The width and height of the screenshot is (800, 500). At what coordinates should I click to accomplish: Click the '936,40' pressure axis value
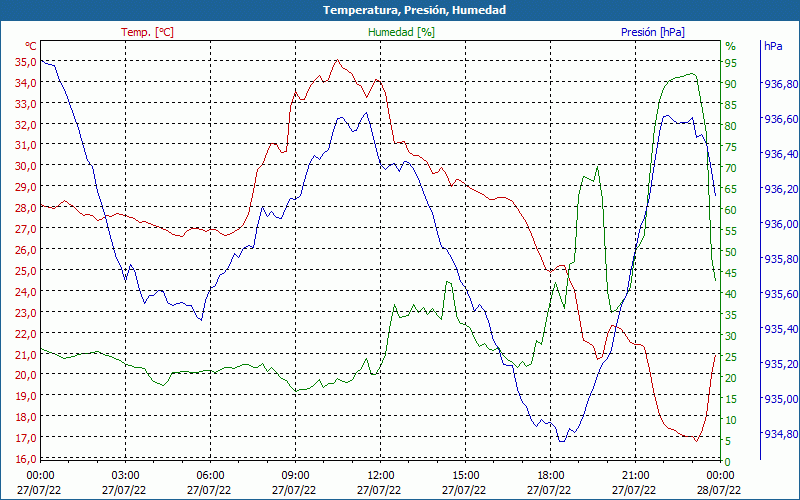point(781,154)
